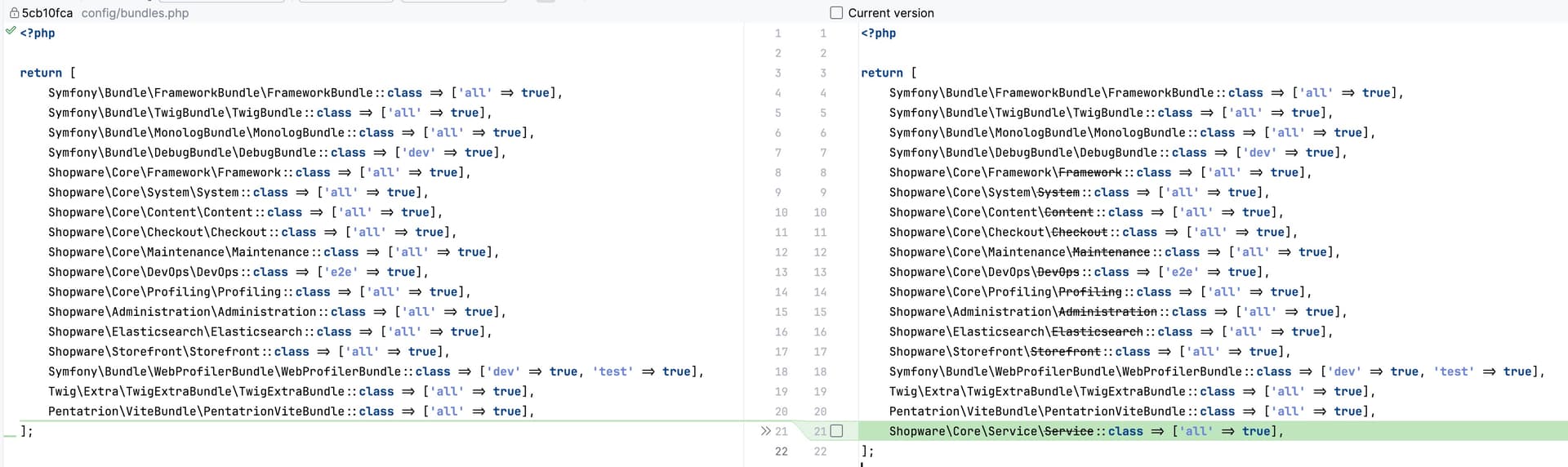
Task: Click the <?php tag in the left pane
Action: tap(38, 33)
